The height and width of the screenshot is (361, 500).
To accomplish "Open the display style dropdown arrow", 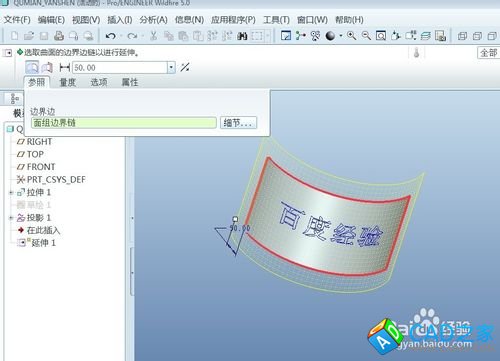I will [341, 35].
